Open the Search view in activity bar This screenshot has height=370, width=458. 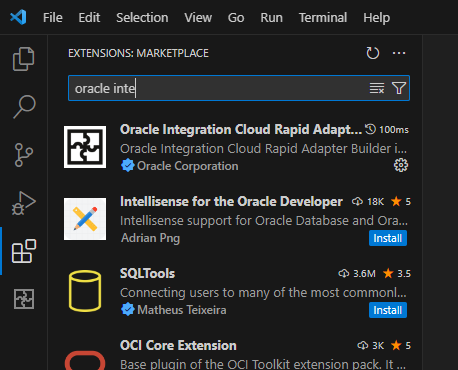(x=24, y=107)
